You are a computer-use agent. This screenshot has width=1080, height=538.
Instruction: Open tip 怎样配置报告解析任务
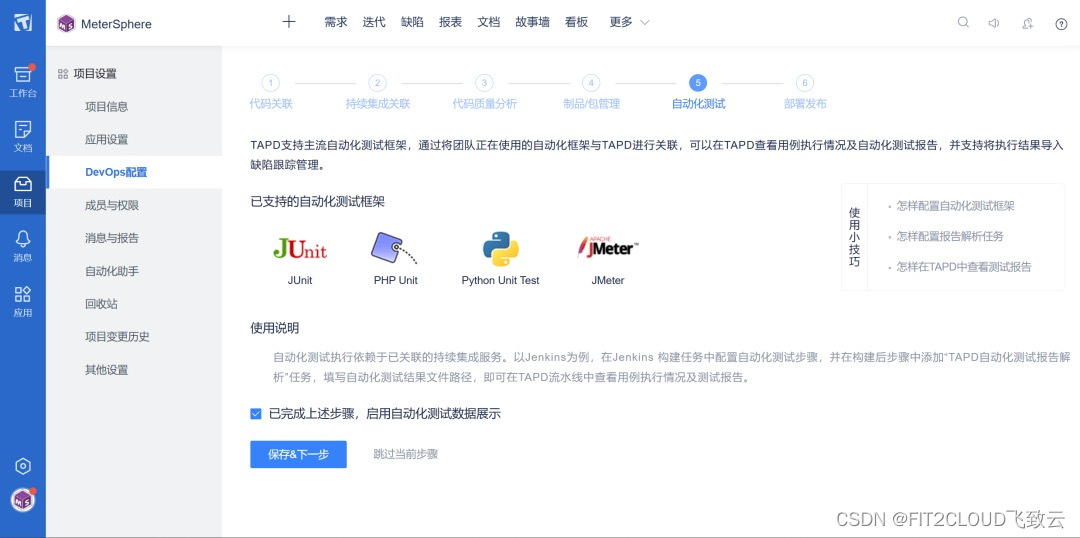950,236
